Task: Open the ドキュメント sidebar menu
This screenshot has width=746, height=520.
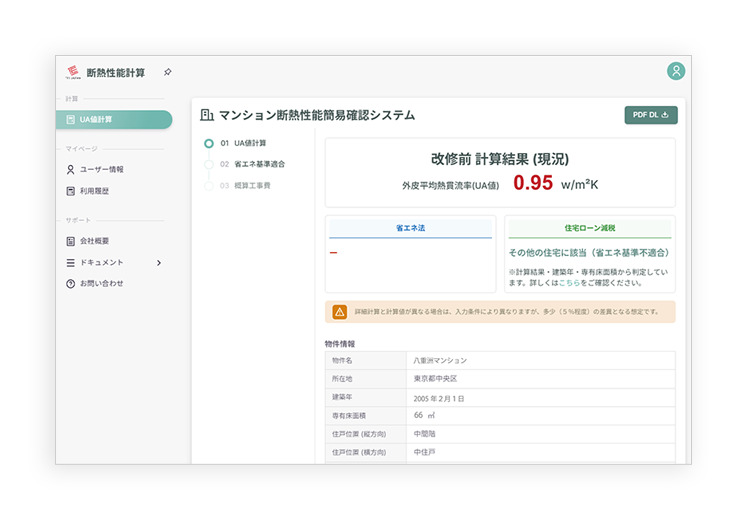Action: tap(102, 262)
